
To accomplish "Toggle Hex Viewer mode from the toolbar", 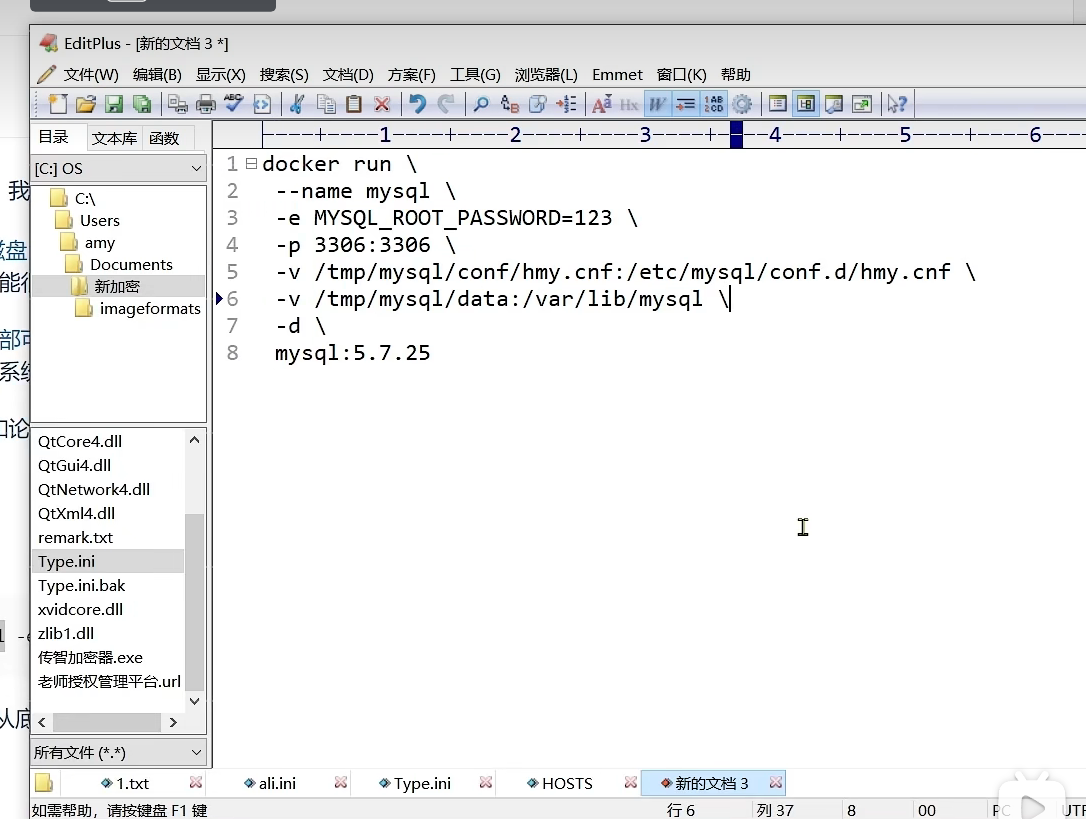I will point(628,103).
